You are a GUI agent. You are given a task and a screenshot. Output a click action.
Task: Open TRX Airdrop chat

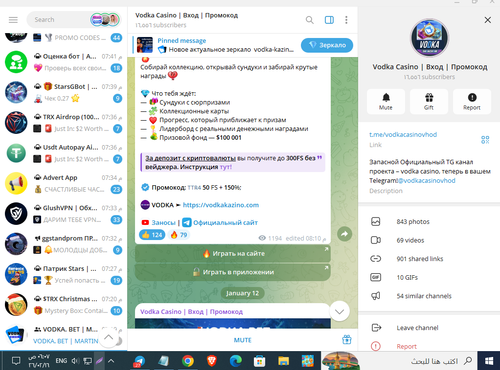[x=63, y=123]
